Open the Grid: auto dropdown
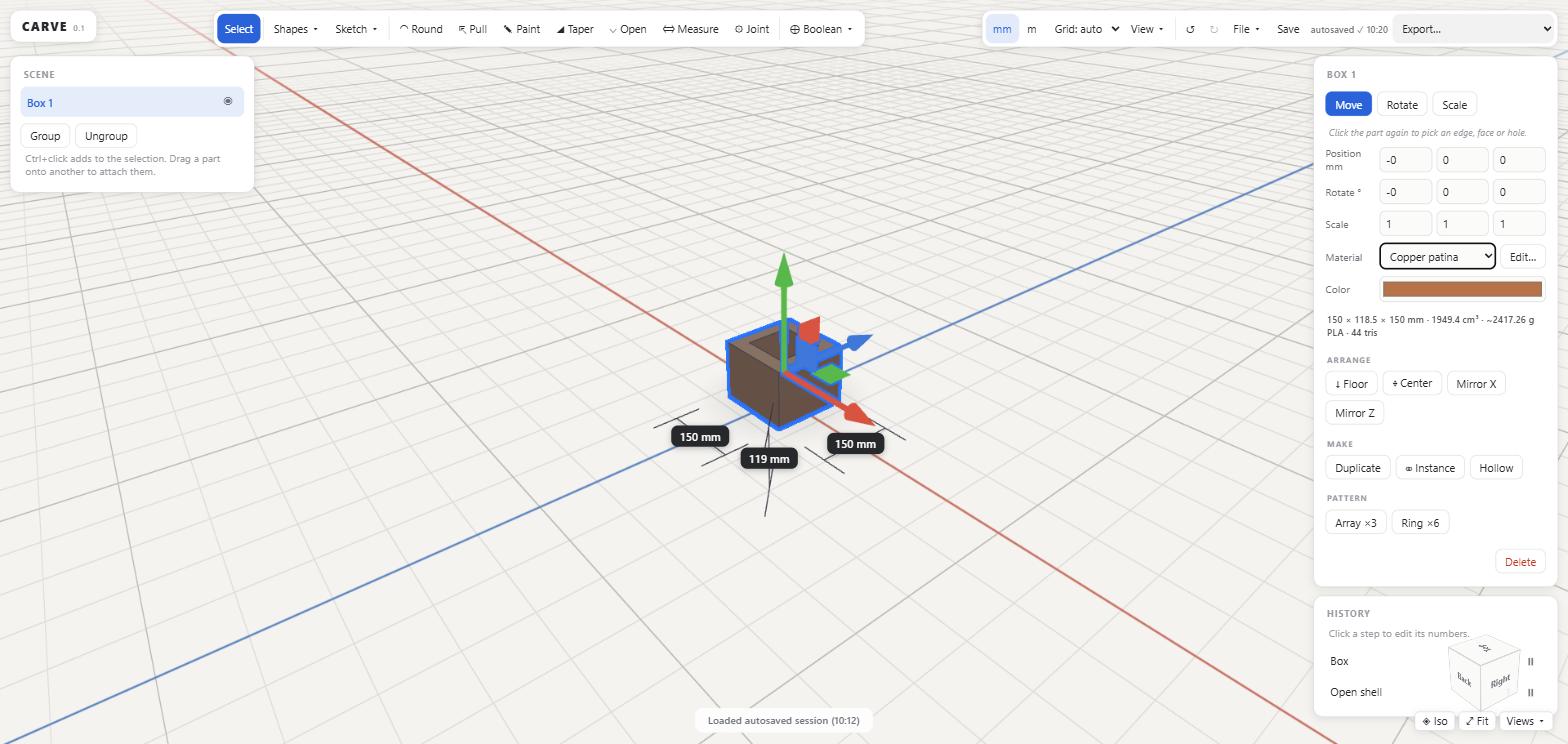This screenshot has height=744, width=1568. click(1086, 29)
